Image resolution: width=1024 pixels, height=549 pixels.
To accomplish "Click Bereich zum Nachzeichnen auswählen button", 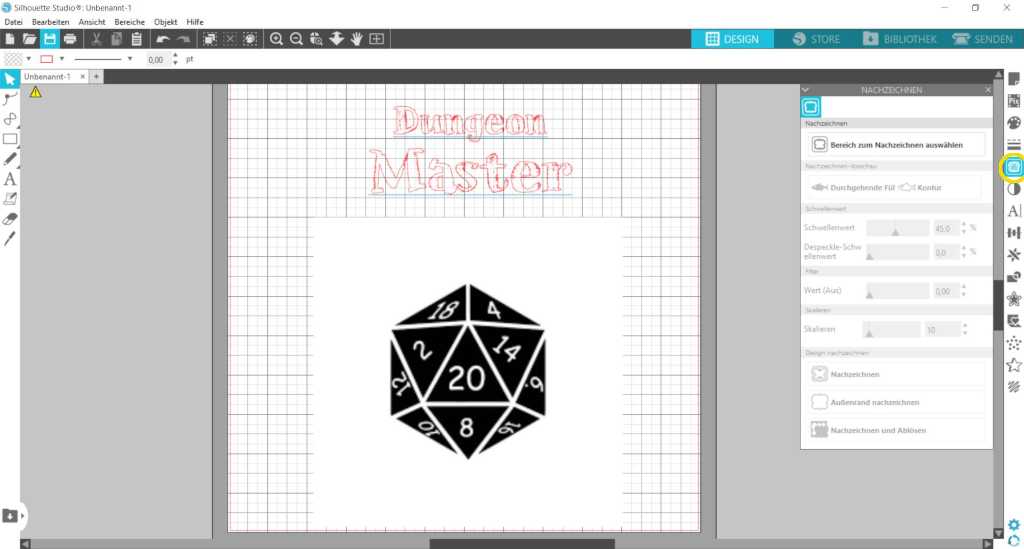I will [x=895, y=144].
